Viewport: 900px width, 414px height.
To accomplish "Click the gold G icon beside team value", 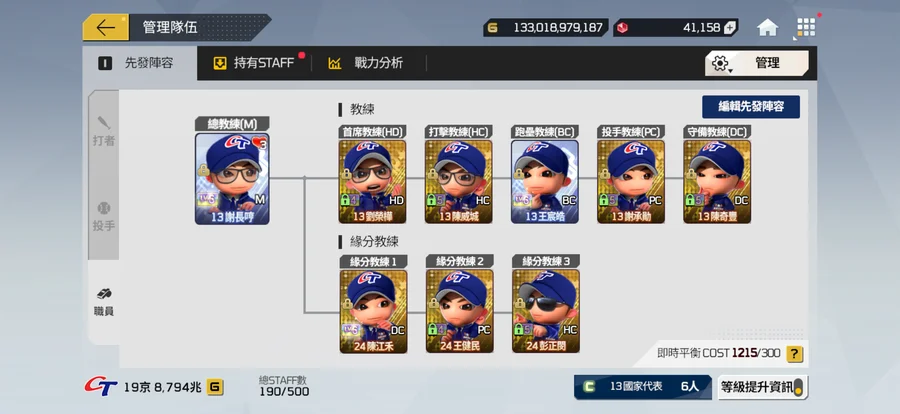I will click(x=215, y=388).
